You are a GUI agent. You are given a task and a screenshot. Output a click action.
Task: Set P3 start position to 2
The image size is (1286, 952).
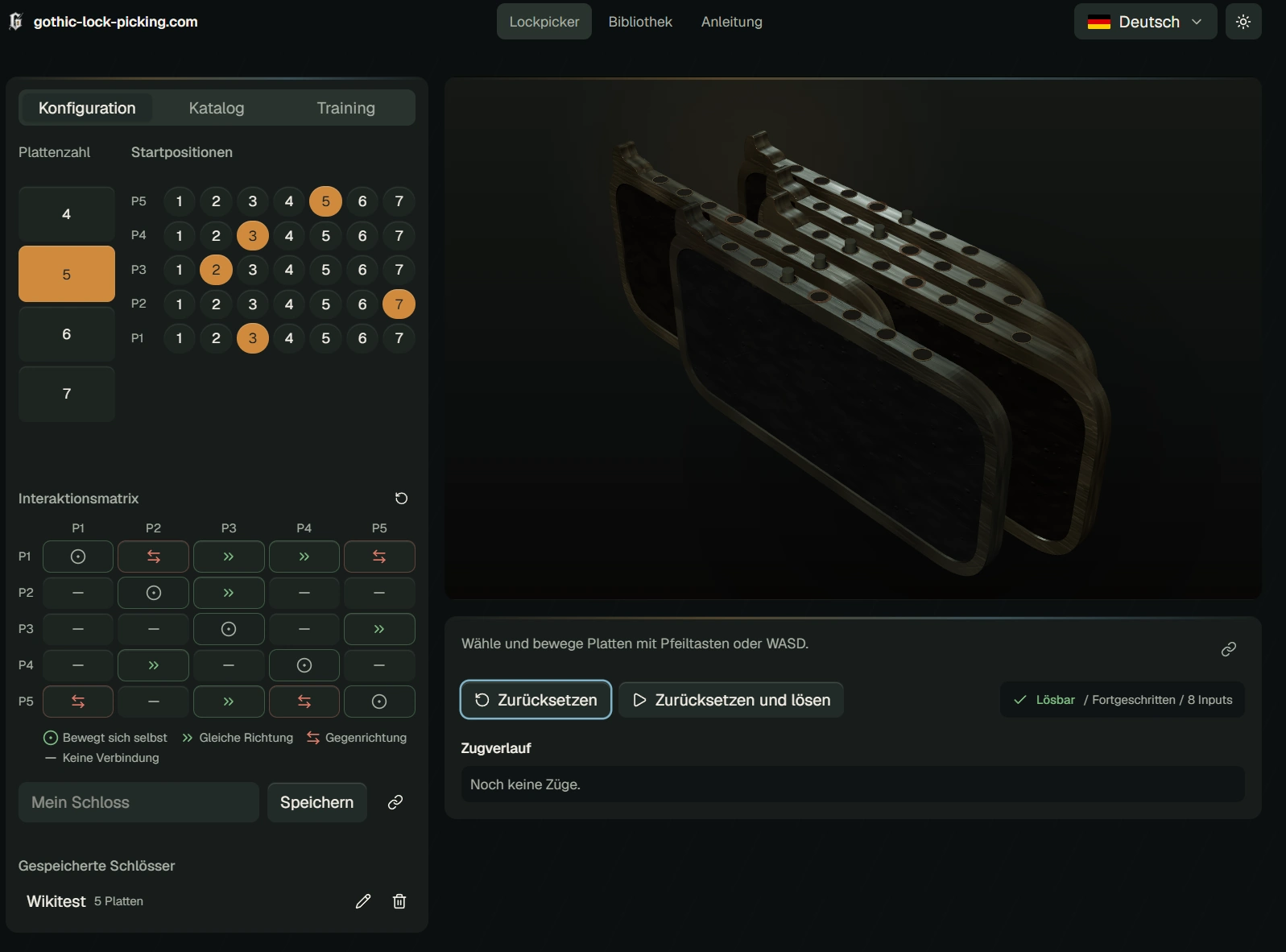coord(216,270)
